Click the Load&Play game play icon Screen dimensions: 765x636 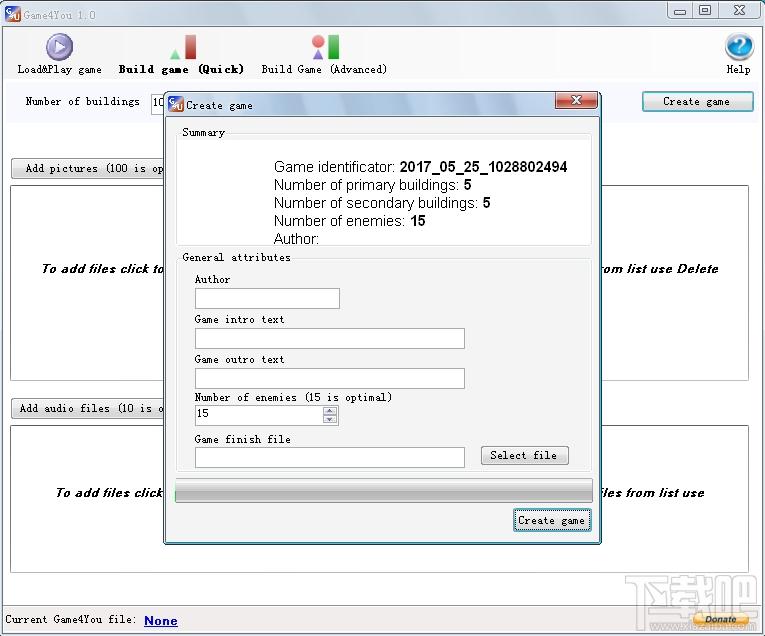click(x=60, y=47)
